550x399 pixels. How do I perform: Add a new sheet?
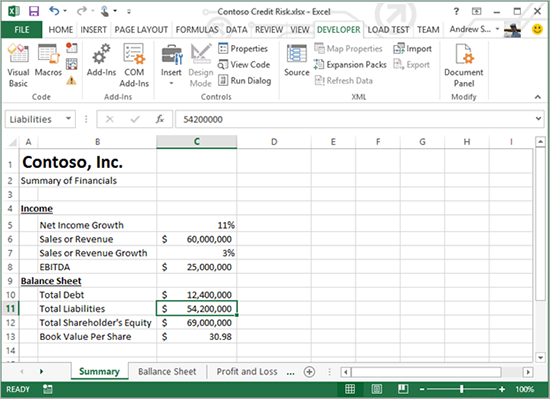tap(309, 372)
